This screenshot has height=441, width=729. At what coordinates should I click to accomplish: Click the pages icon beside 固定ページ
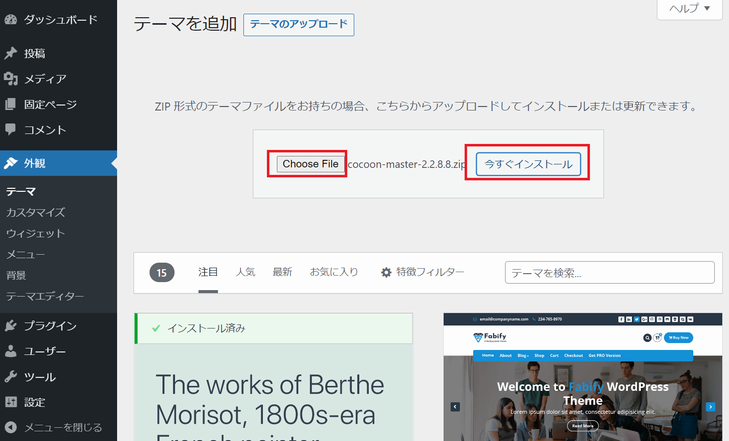[10, 104]
